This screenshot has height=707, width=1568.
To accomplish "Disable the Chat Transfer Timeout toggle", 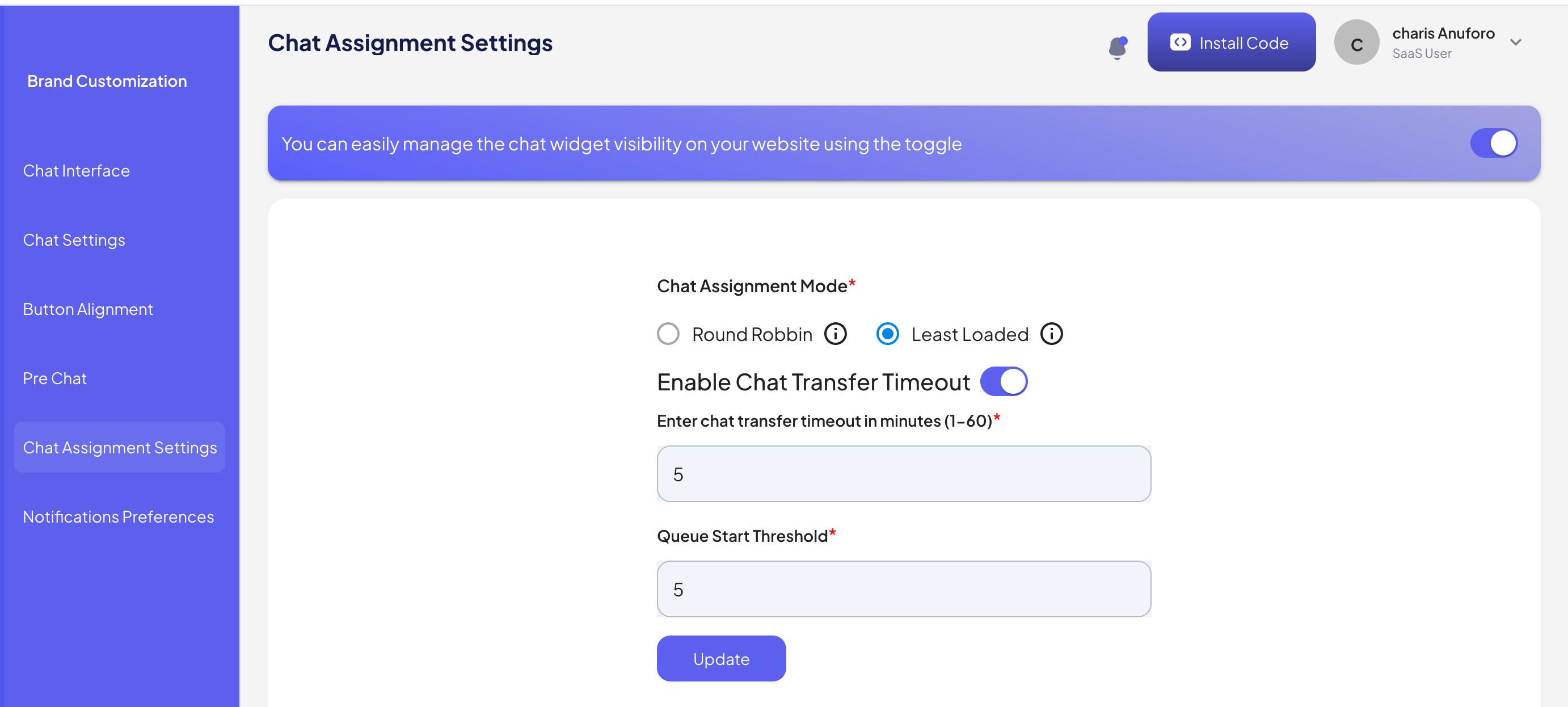I will pyautogui.click(x=1003, y=382).
